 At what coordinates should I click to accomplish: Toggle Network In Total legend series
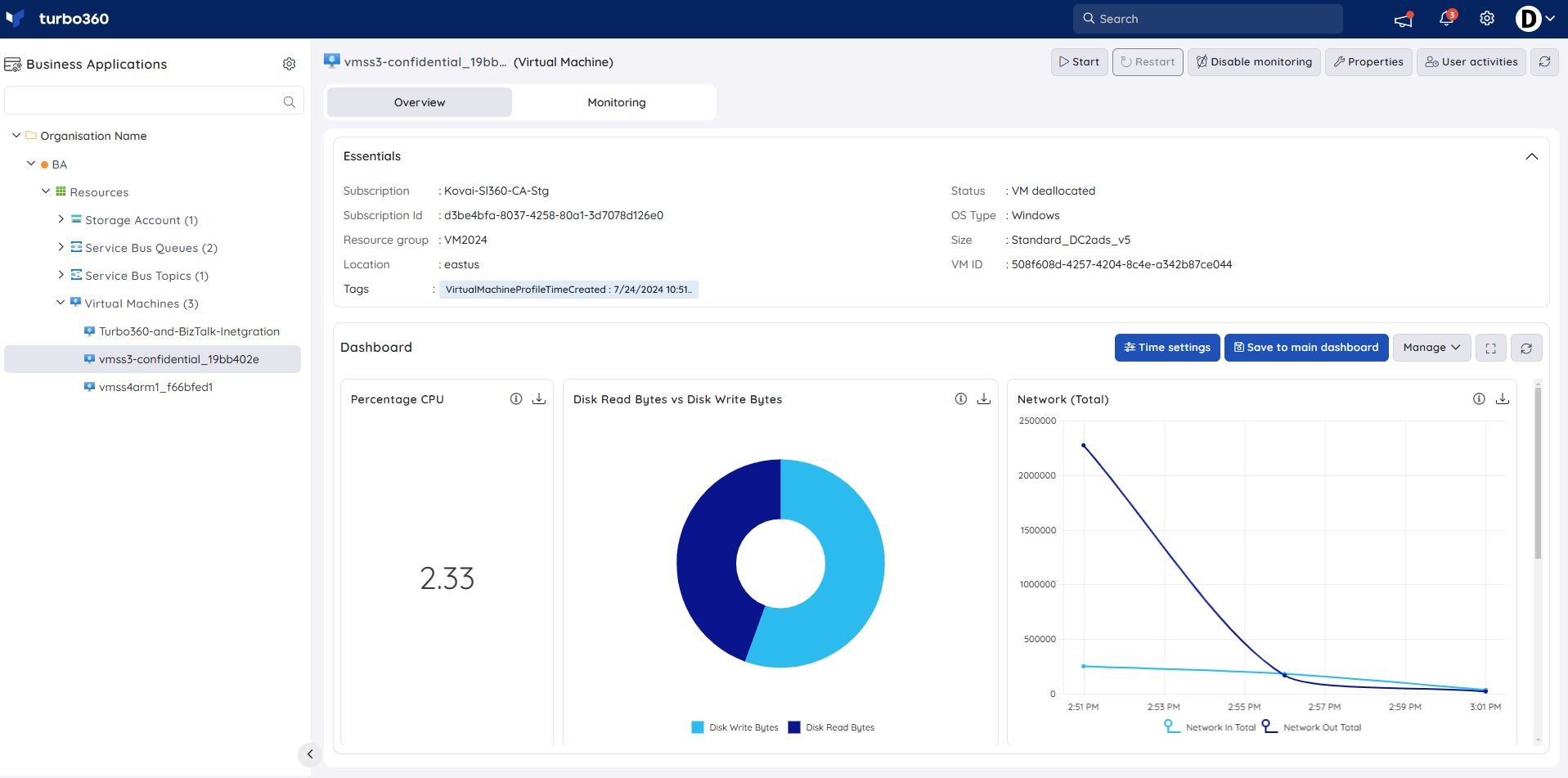pyautogui.click(x=1210, y=726)
